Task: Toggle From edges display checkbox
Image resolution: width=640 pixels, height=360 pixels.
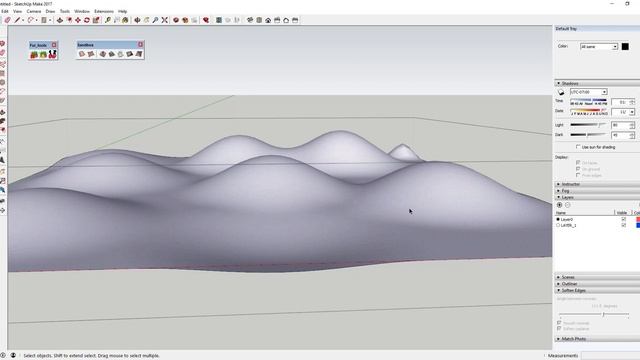Action: [578, 175]
